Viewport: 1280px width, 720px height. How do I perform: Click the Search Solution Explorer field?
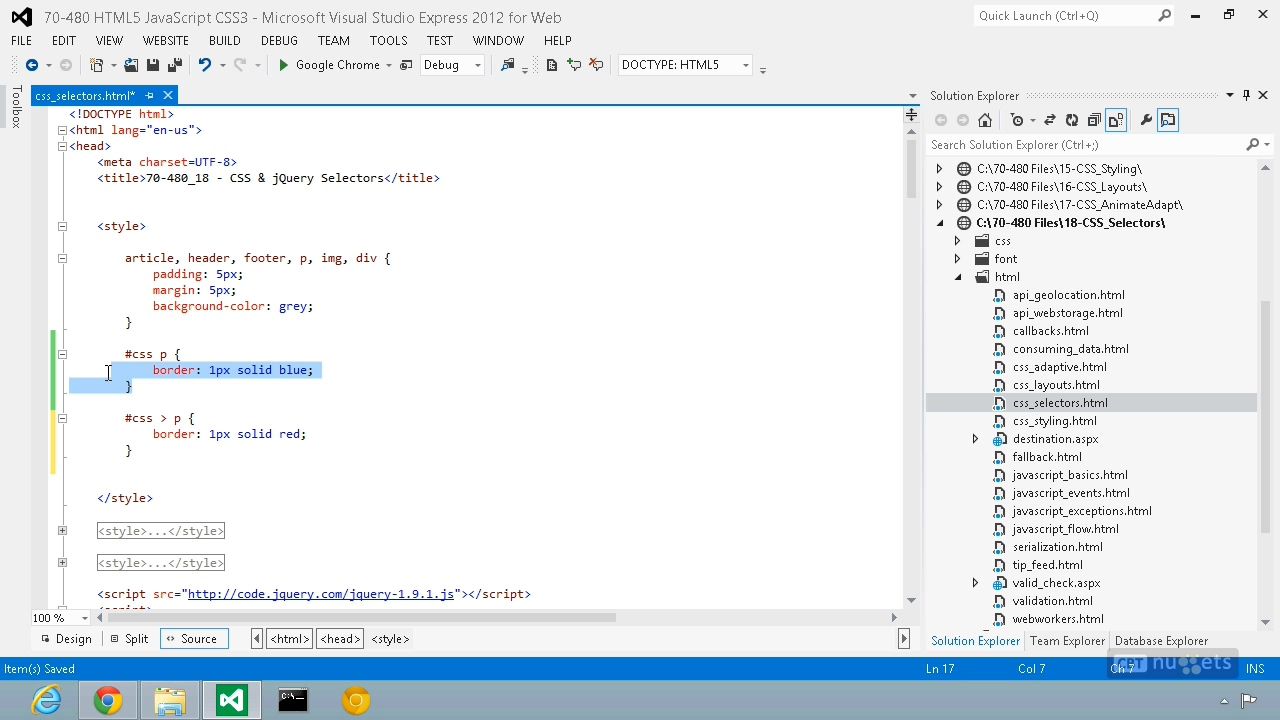coord(1088,145)
